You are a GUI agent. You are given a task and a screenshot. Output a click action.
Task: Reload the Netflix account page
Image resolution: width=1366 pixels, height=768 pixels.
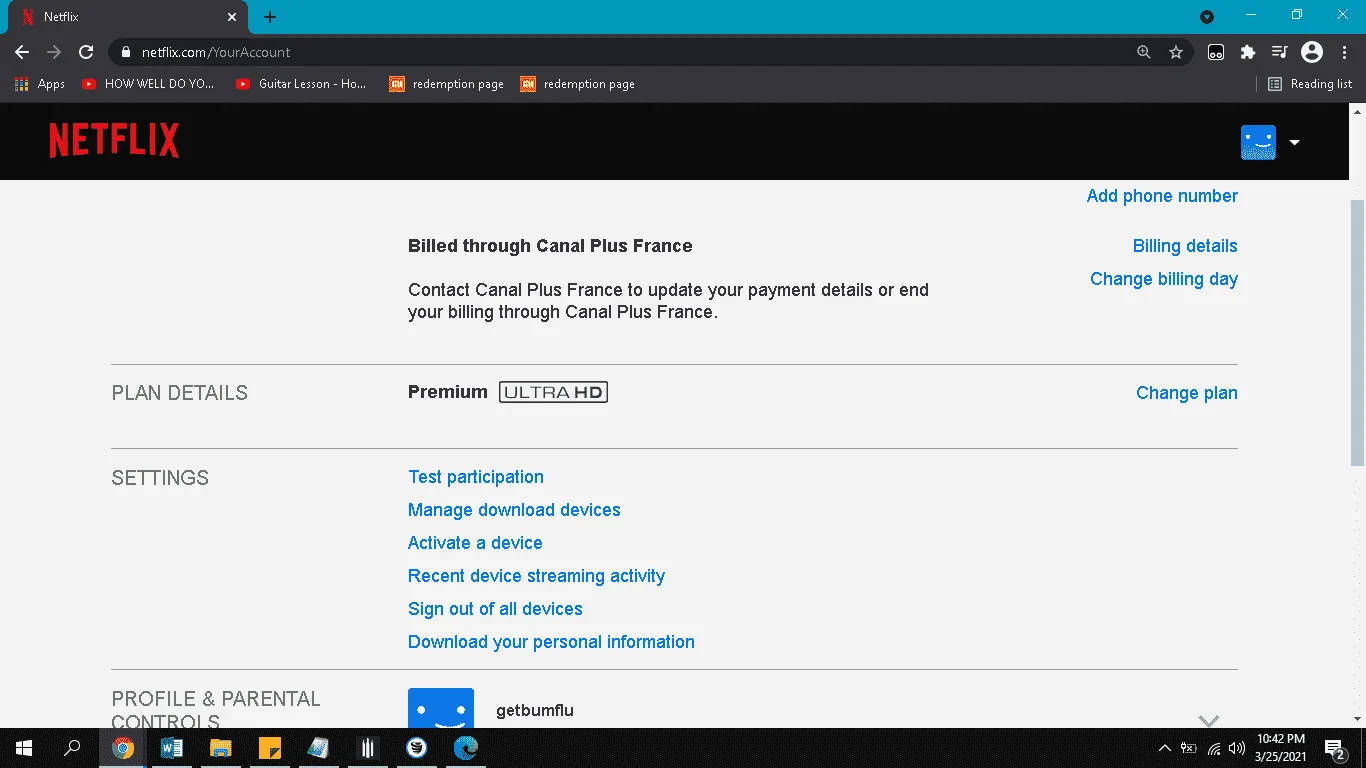86,52
